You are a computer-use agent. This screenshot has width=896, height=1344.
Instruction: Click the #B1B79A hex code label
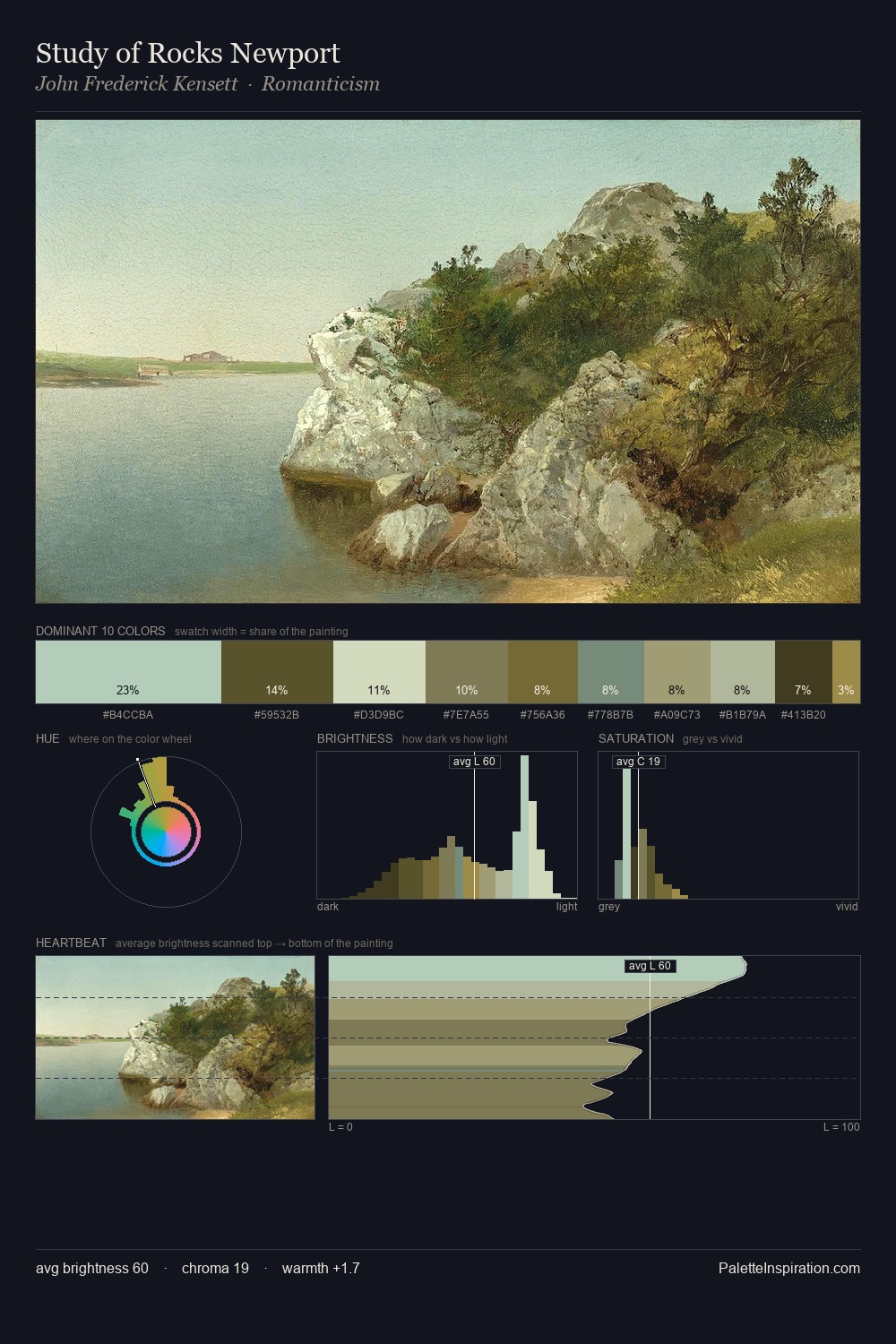743,715
